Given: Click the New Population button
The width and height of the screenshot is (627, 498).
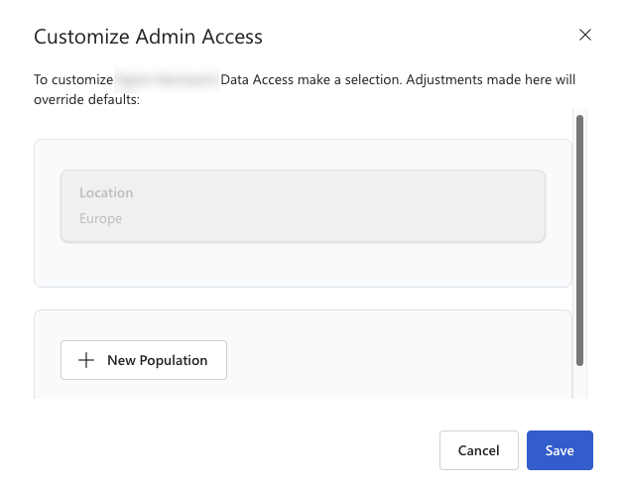Looking at the screenshot, I should pyautogui.click(x=144, y=360).
